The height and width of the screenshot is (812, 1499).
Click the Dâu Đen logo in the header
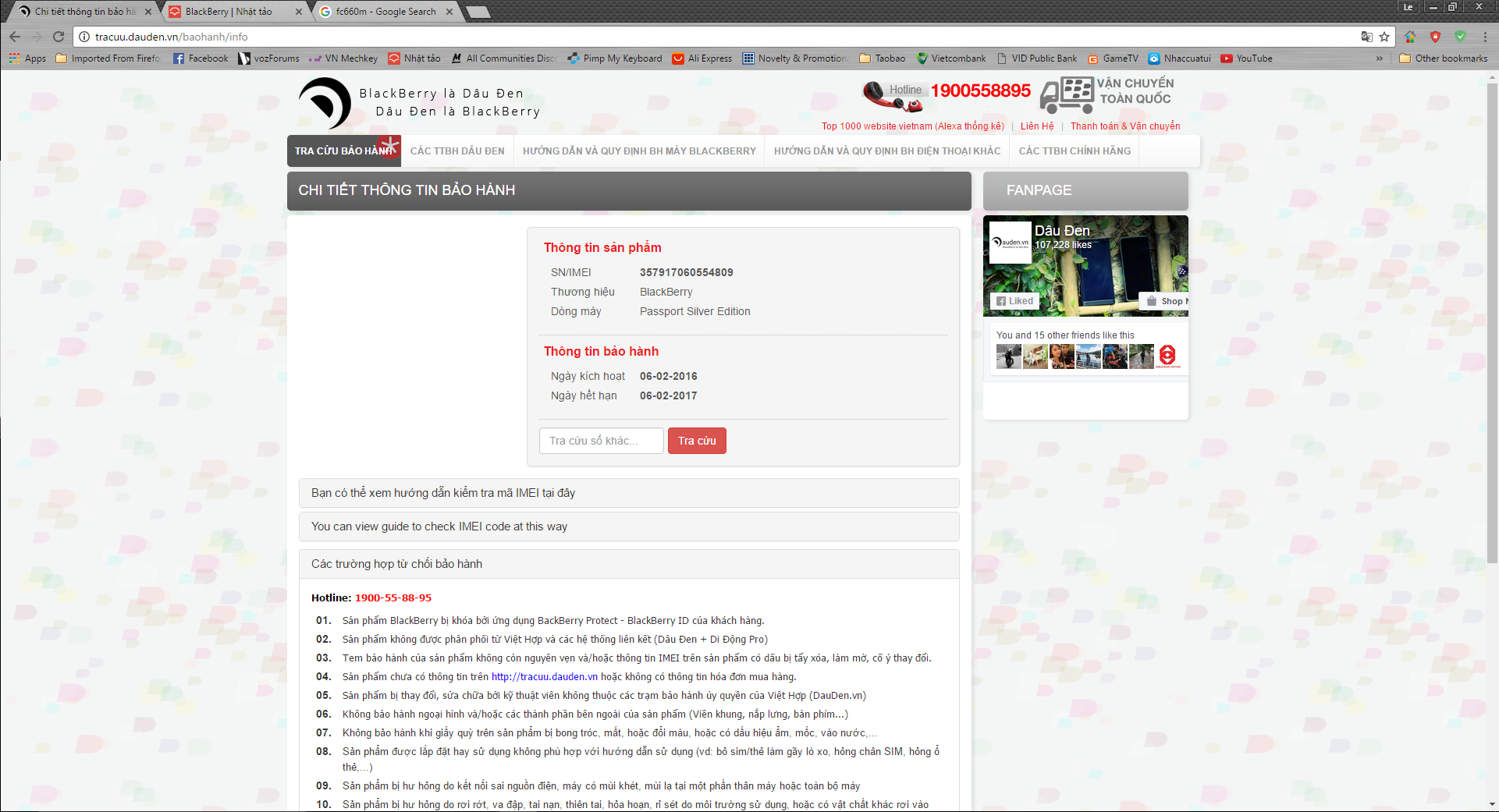(x=325, y=103)
